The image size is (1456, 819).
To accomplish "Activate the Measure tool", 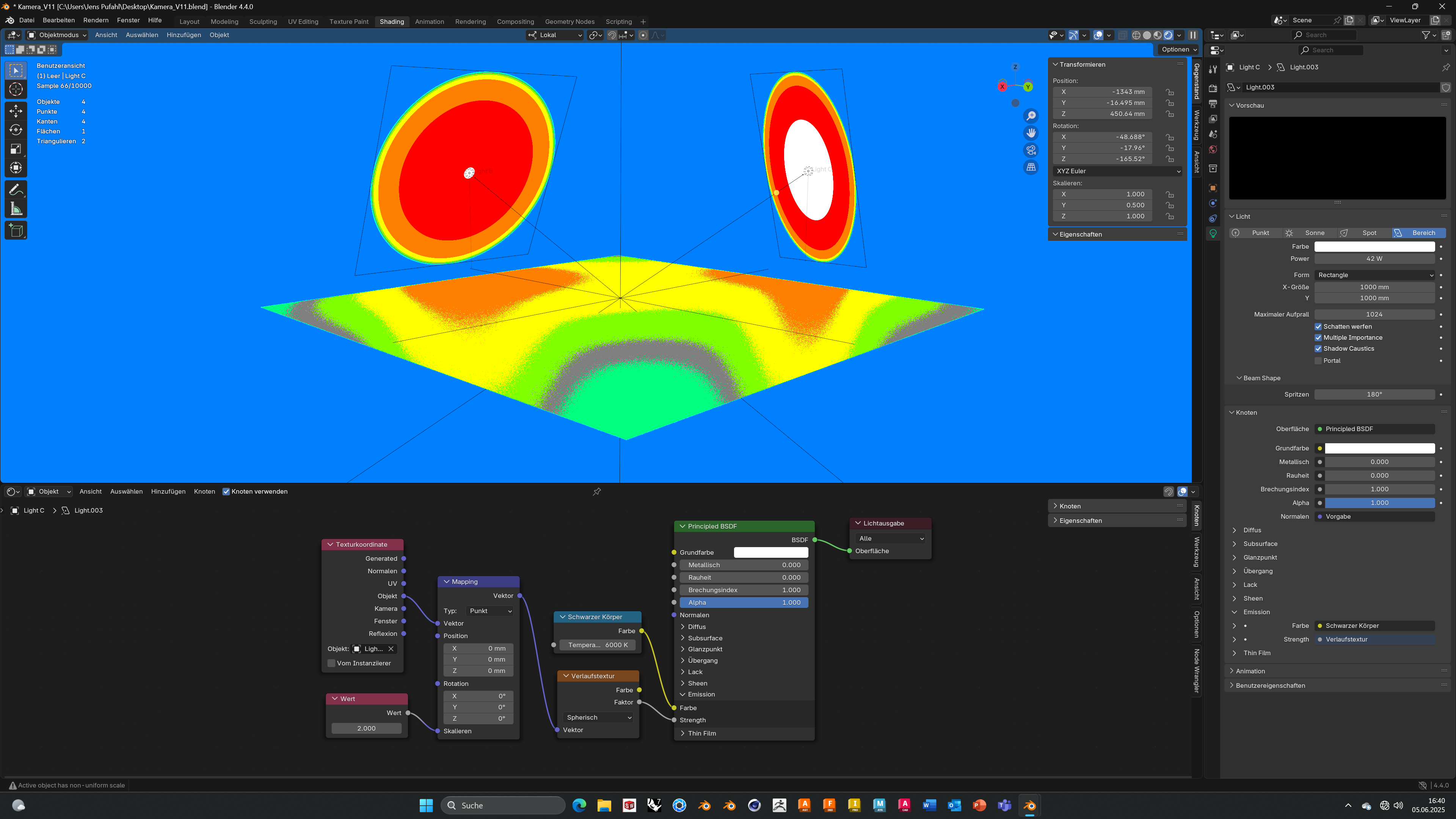I will point(16,209).
